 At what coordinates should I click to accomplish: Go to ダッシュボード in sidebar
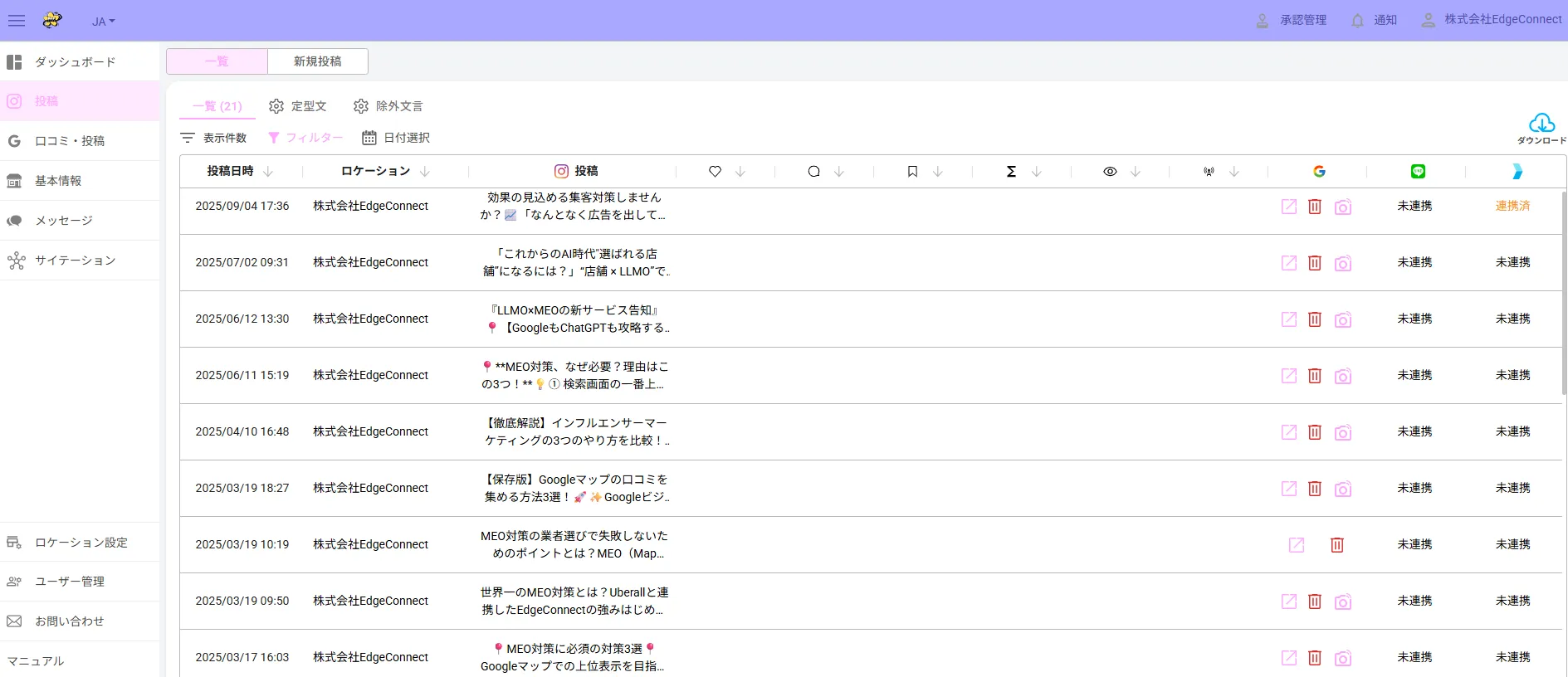pos(75,62)
